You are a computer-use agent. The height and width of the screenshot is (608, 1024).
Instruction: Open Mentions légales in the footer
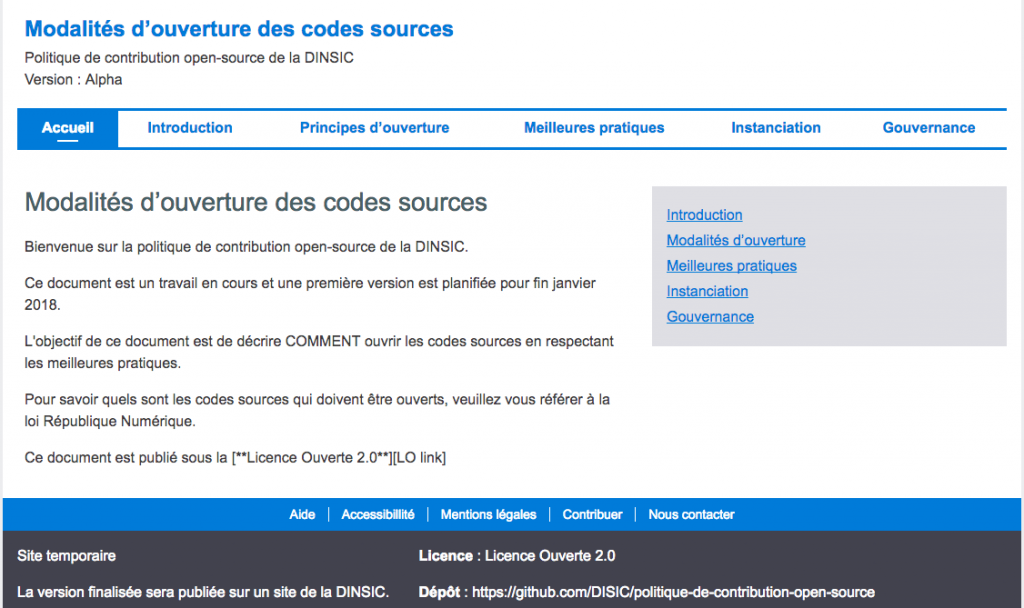tap(488, 515)
